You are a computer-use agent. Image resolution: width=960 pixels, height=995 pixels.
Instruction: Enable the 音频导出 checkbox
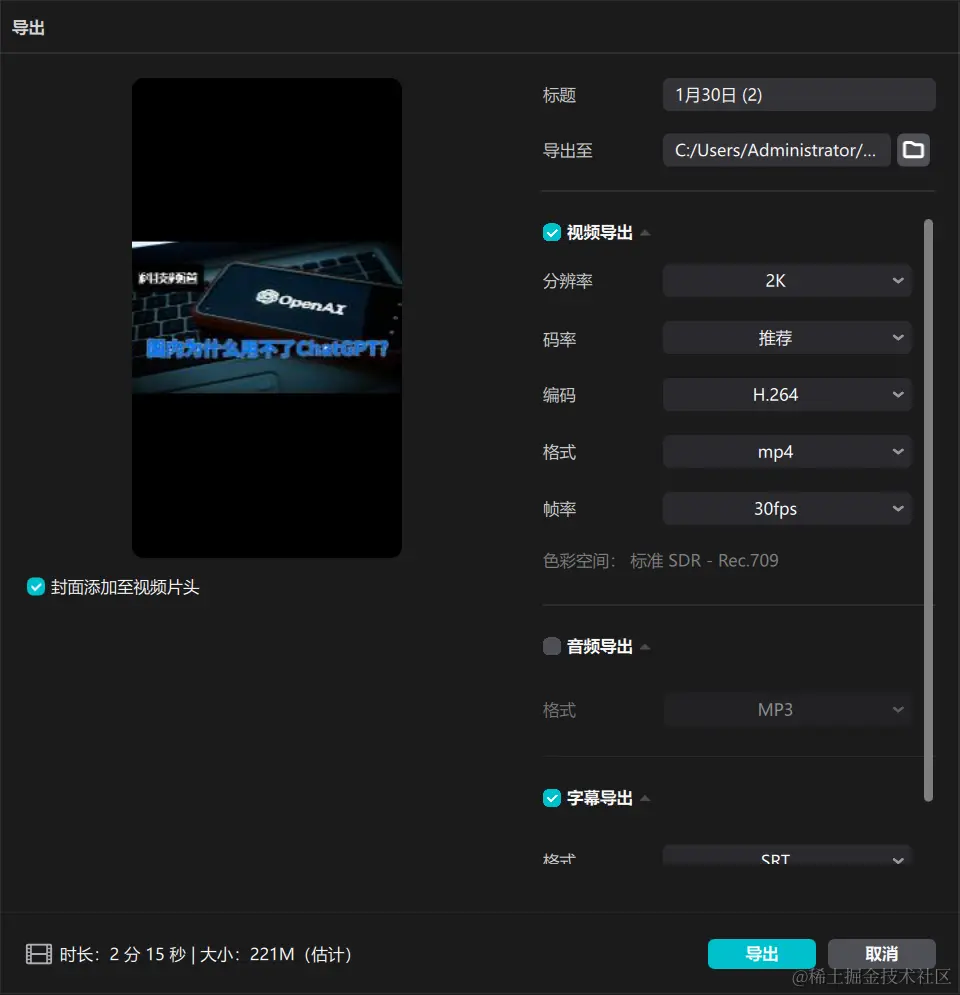(551, 645)
